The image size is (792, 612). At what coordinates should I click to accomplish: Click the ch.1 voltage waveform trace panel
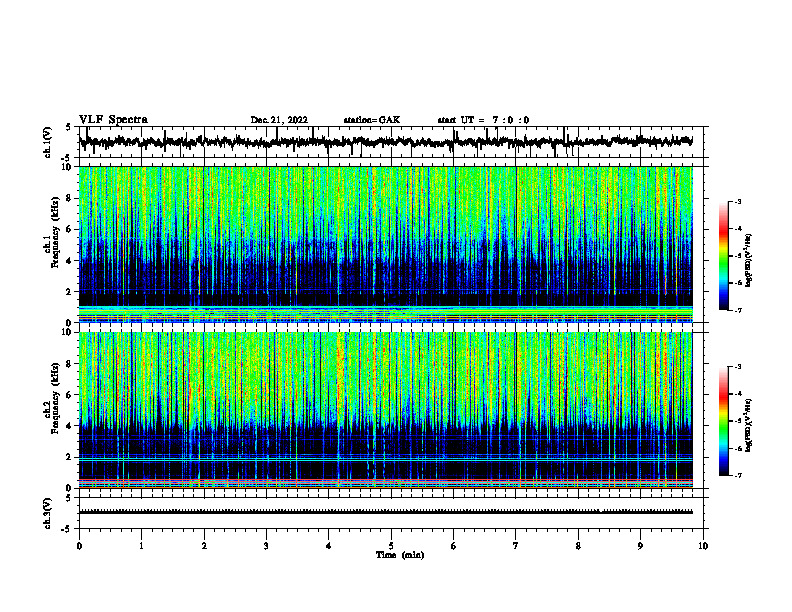393,142
